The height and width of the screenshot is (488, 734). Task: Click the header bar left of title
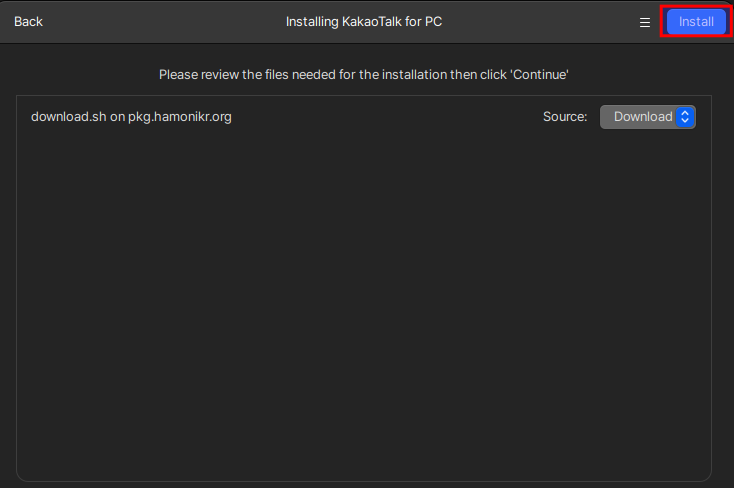[x=160, y=22]
